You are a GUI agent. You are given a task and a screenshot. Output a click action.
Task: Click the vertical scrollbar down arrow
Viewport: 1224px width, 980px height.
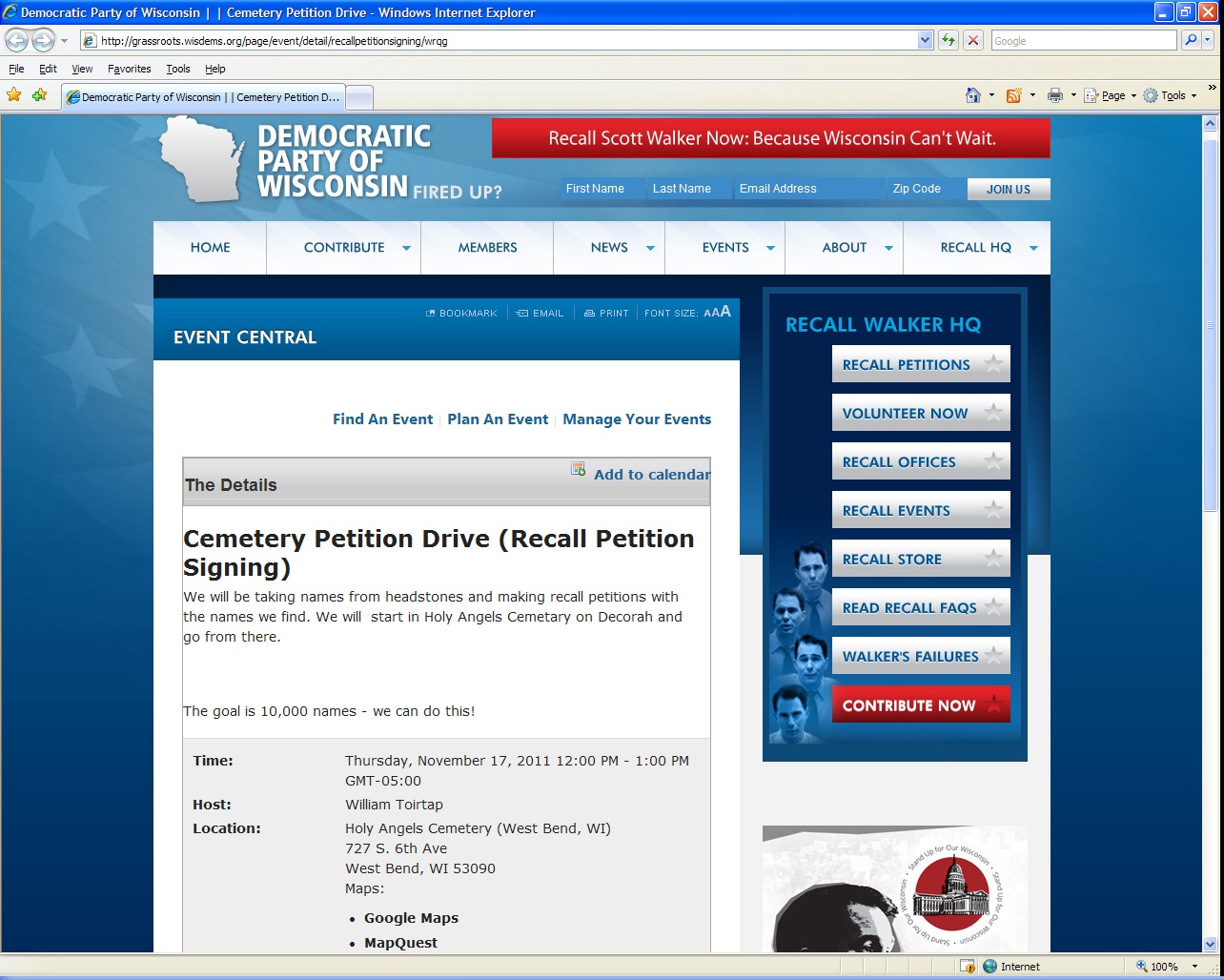1212,944
